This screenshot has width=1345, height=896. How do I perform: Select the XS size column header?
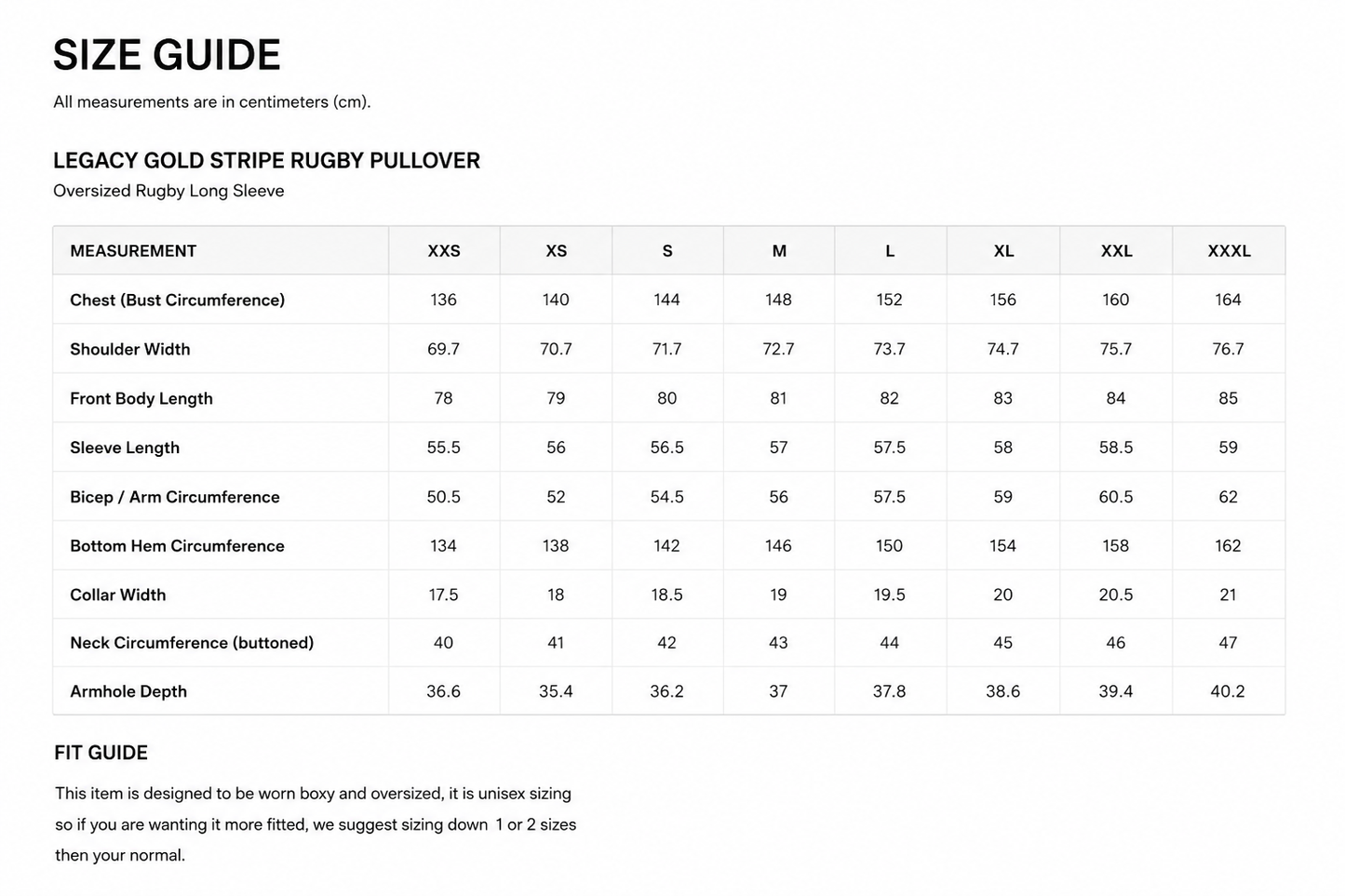556,251
